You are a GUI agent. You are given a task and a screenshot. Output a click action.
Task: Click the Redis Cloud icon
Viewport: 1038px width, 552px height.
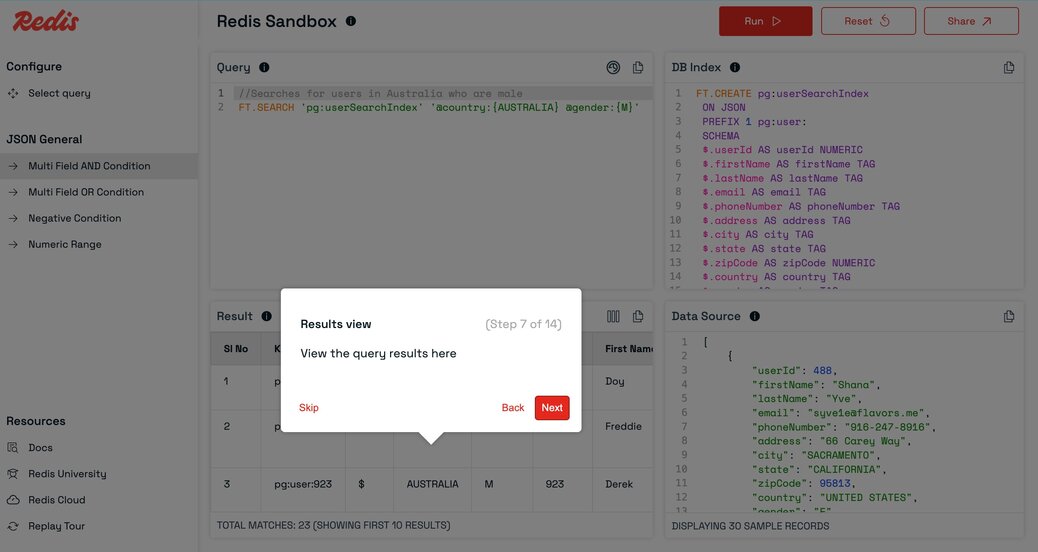[13, 500]
